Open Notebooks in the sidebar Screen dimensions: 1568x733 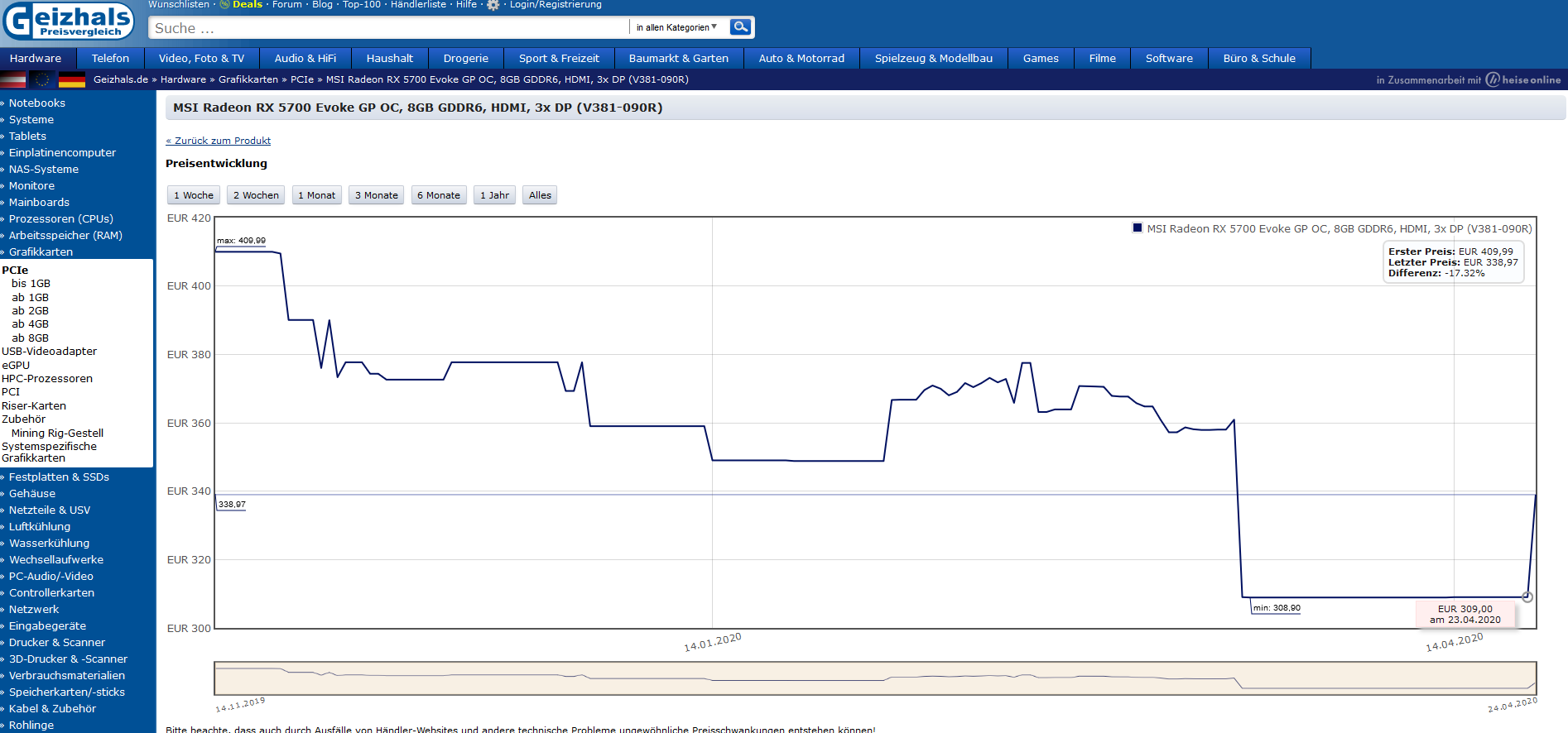click(37, 103)
